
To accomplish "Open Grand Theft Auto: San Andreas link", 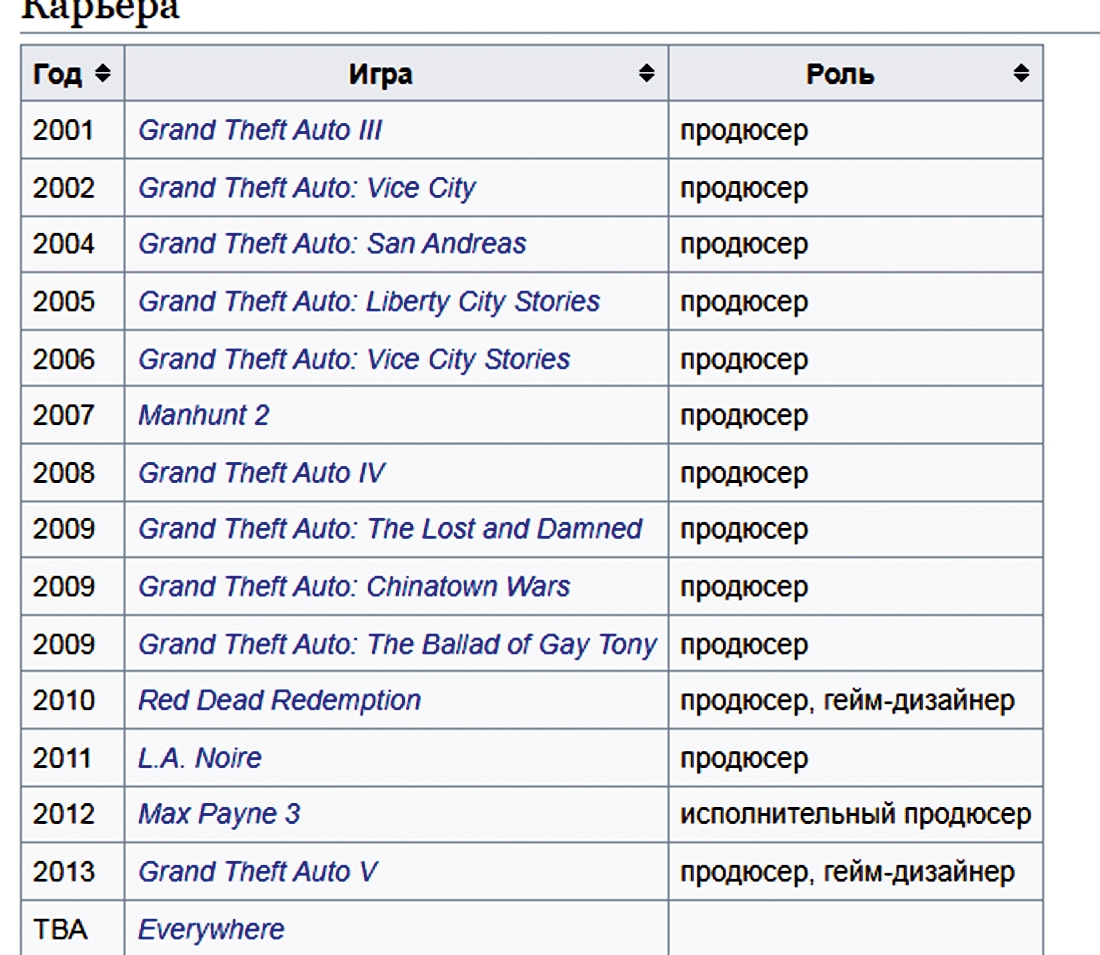I will tap(332, 244).
